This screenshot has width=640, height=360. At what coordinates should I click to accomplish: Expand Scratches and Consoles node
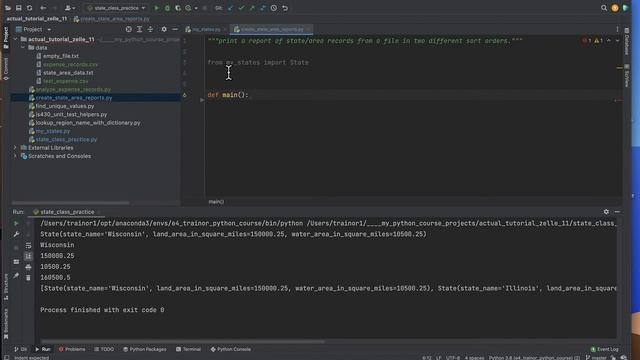tap(16, 156)
